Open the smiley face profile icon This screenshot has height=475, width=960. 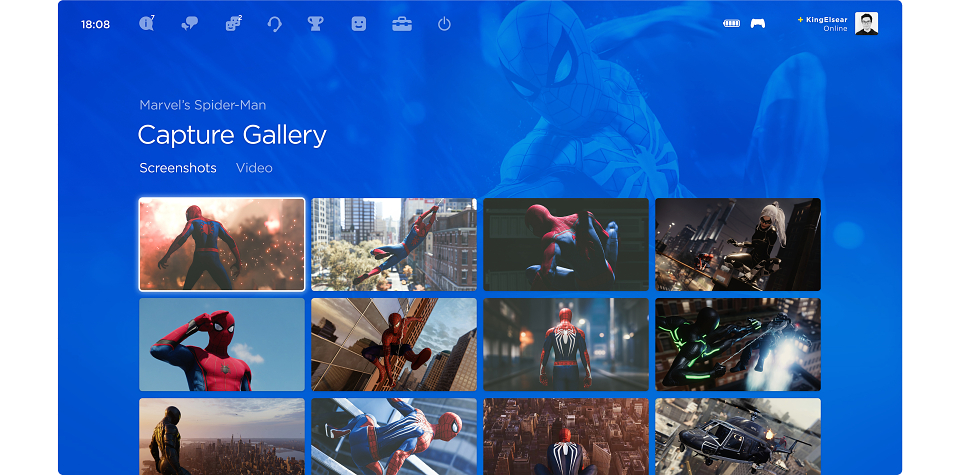[359, 24]
